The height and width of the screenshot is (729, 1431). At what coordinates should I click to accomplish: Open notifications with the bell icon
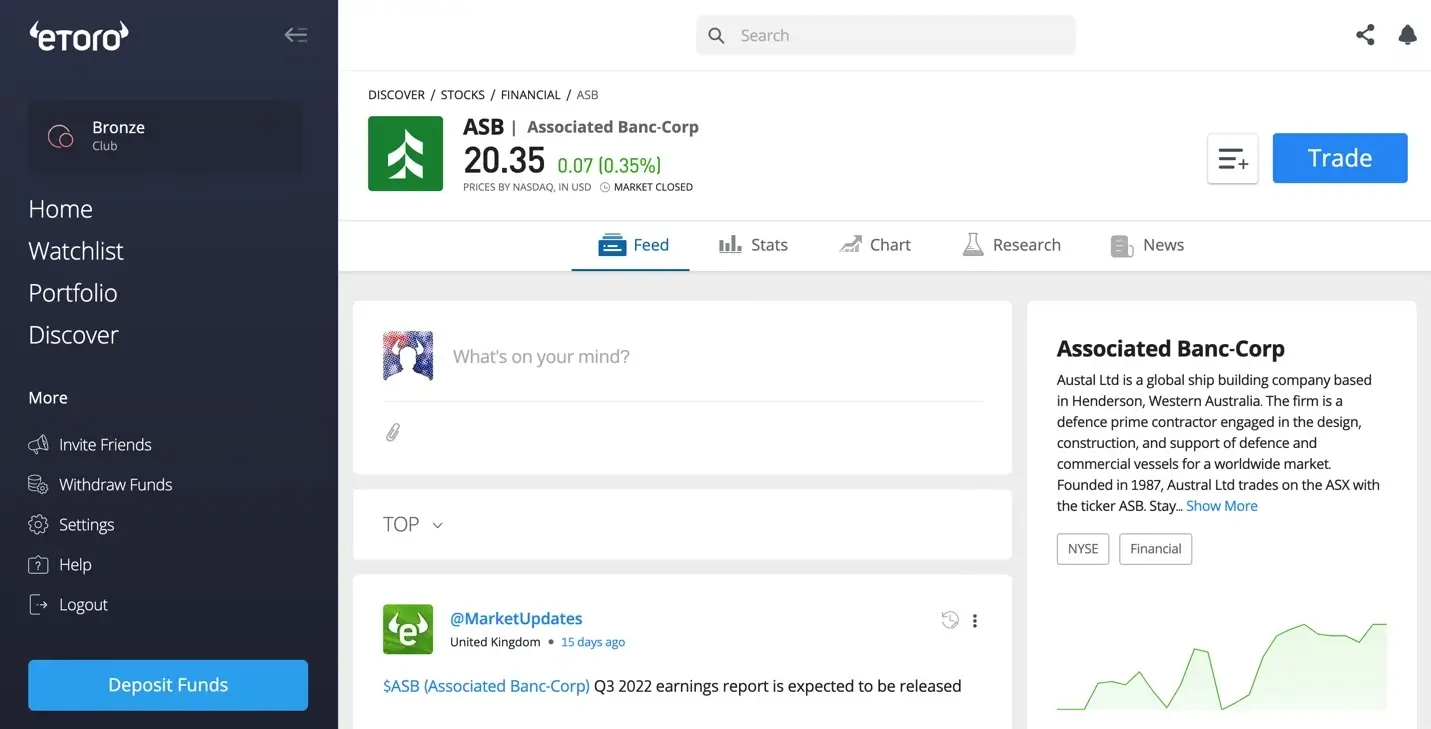click(x=1407, y=35)
